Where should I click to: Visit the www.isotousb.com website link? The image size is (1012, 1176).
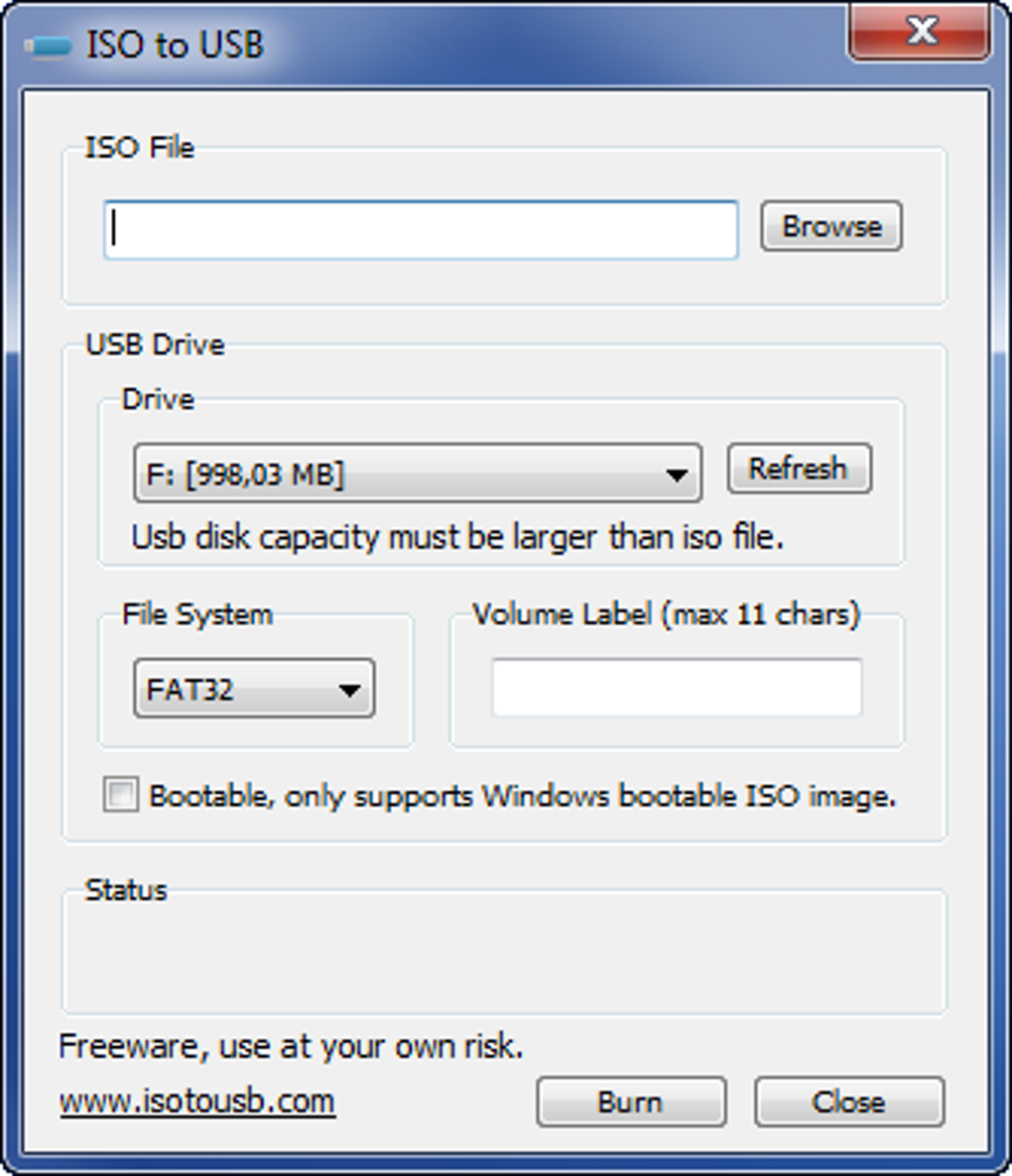click(196, 1100)
